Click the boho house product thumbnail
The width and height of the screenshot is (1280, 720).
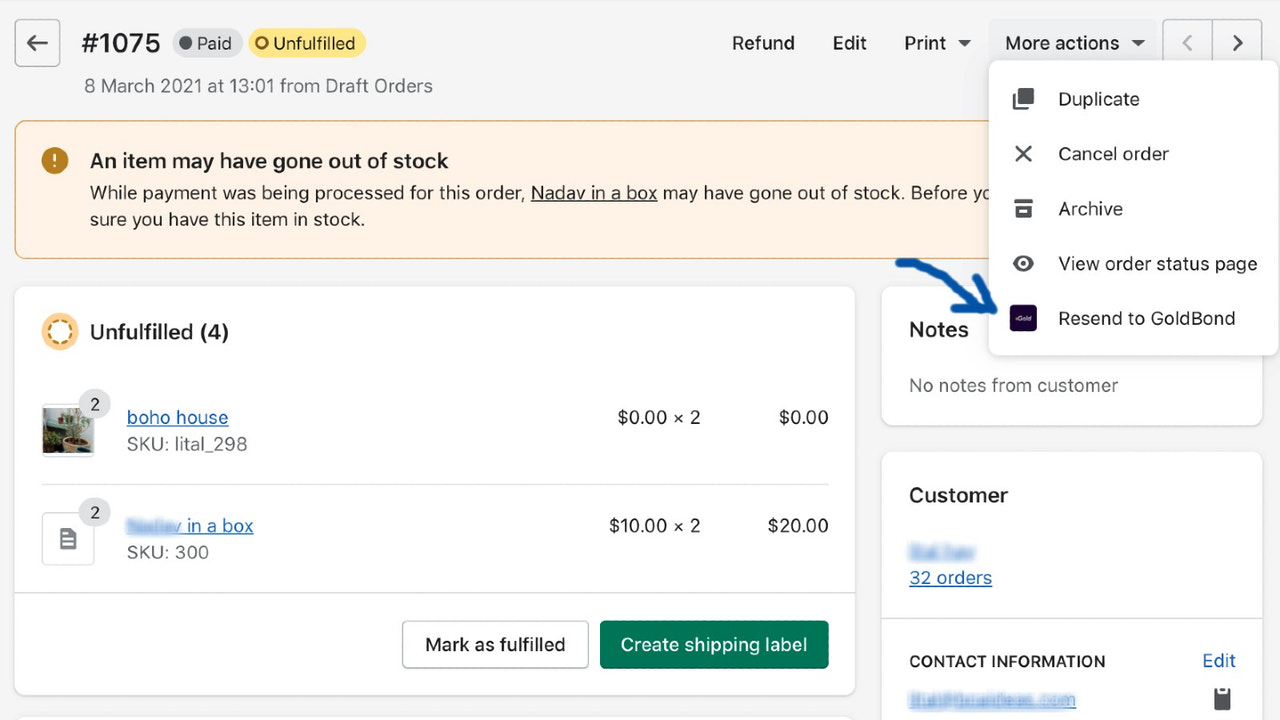pos(68,424)
